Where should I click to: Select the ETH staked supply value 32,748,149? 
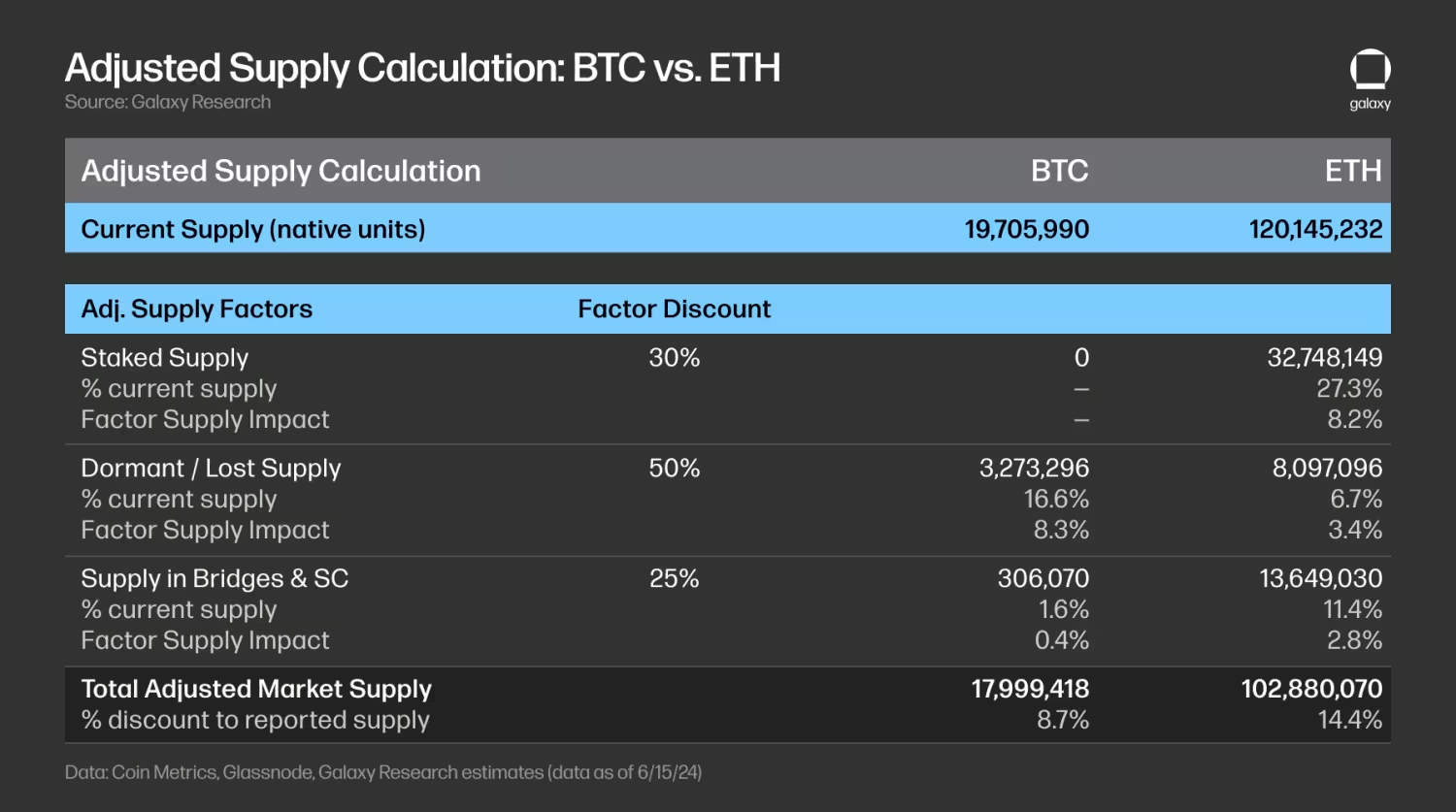pos(1324,357)
